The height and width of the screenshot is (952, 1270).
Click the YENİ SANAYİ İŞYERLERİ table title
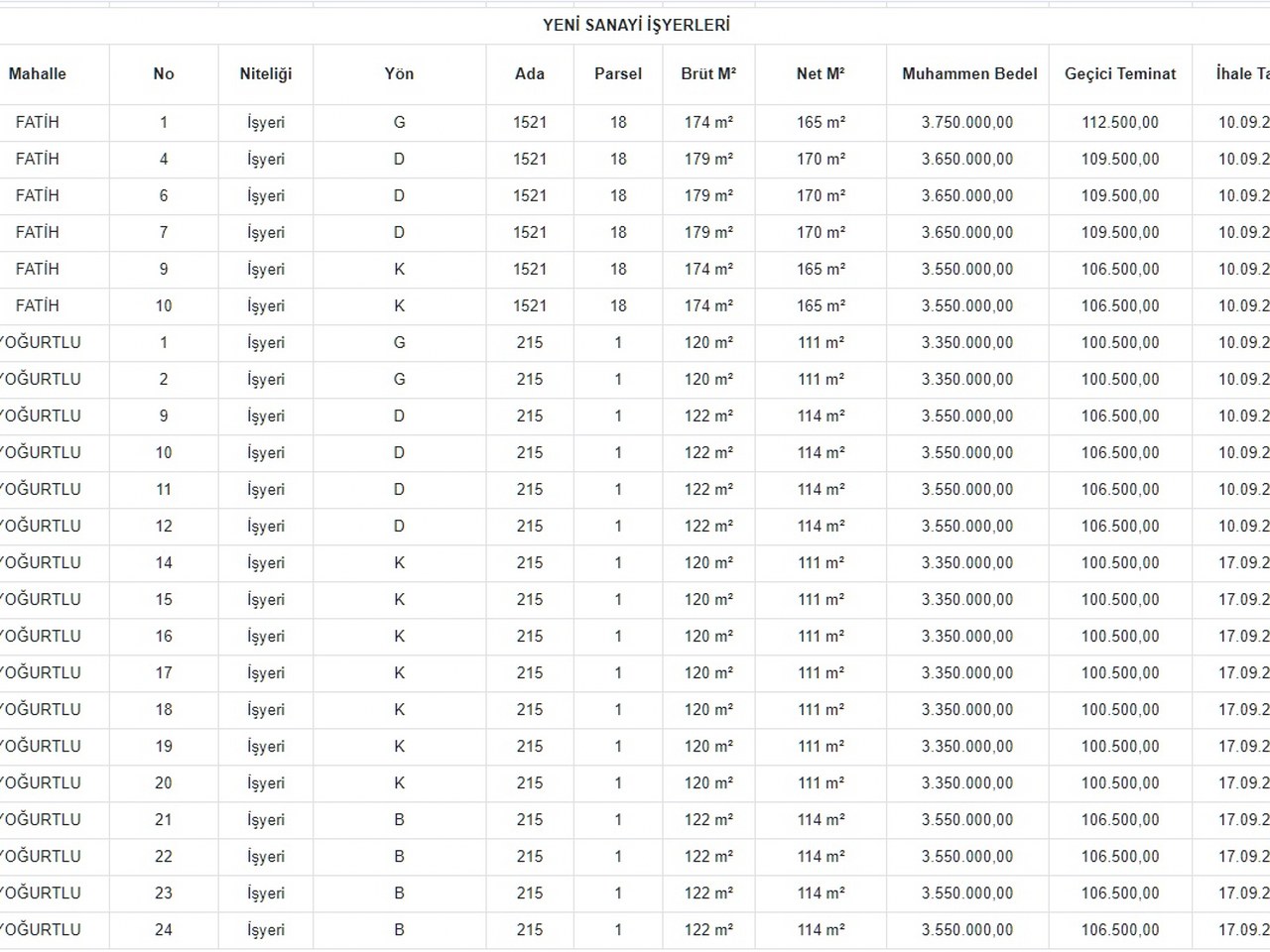pyautogui.click(x=636, y=25)
